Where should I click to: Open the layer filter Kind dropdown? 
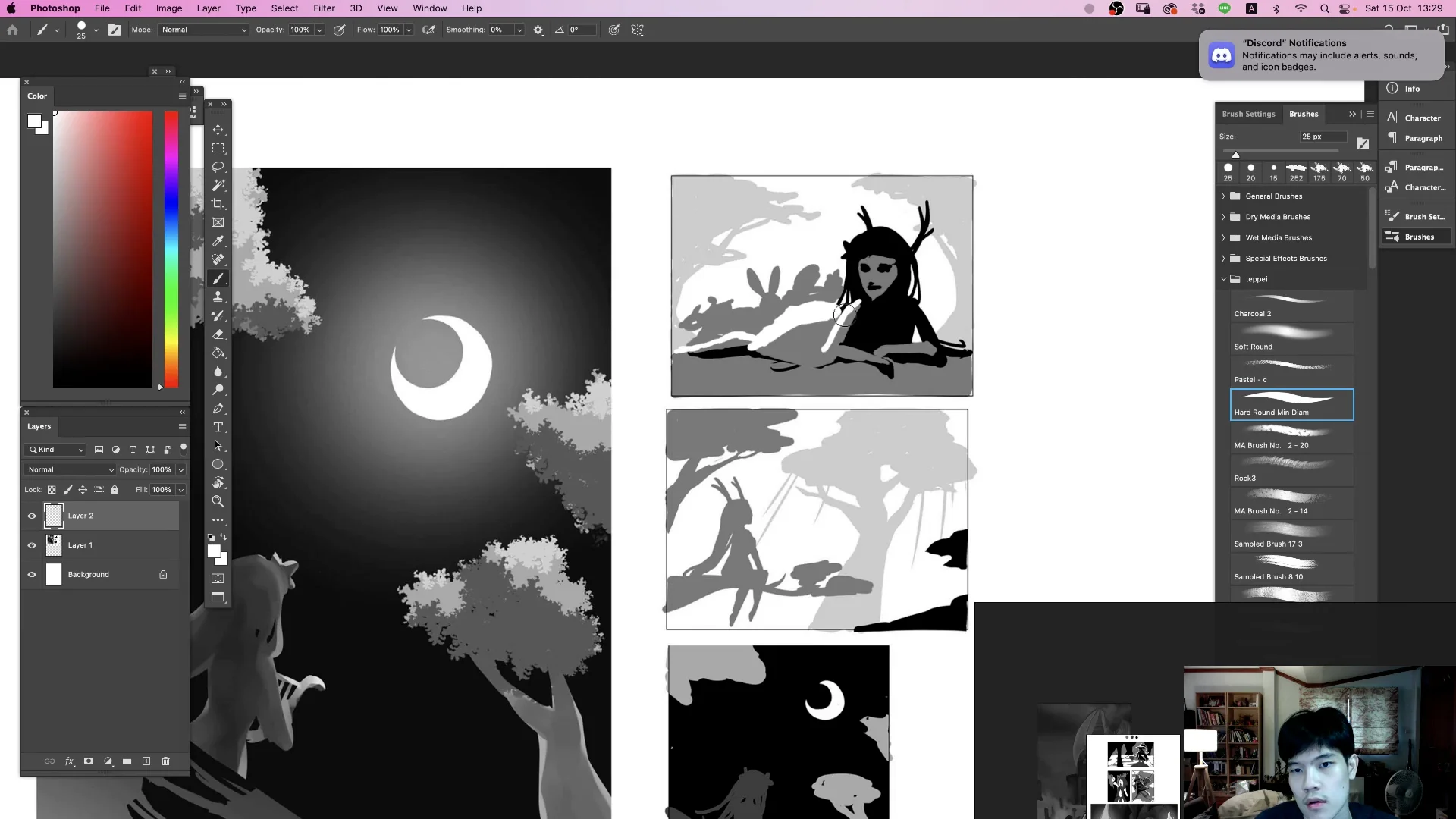click(56, 450)
